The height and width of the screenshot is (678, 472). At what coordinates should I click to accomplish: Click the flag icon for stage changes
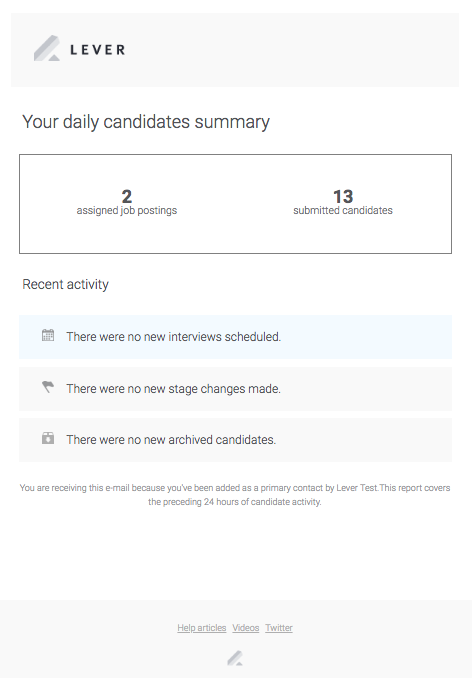click(x=48, y=387)
